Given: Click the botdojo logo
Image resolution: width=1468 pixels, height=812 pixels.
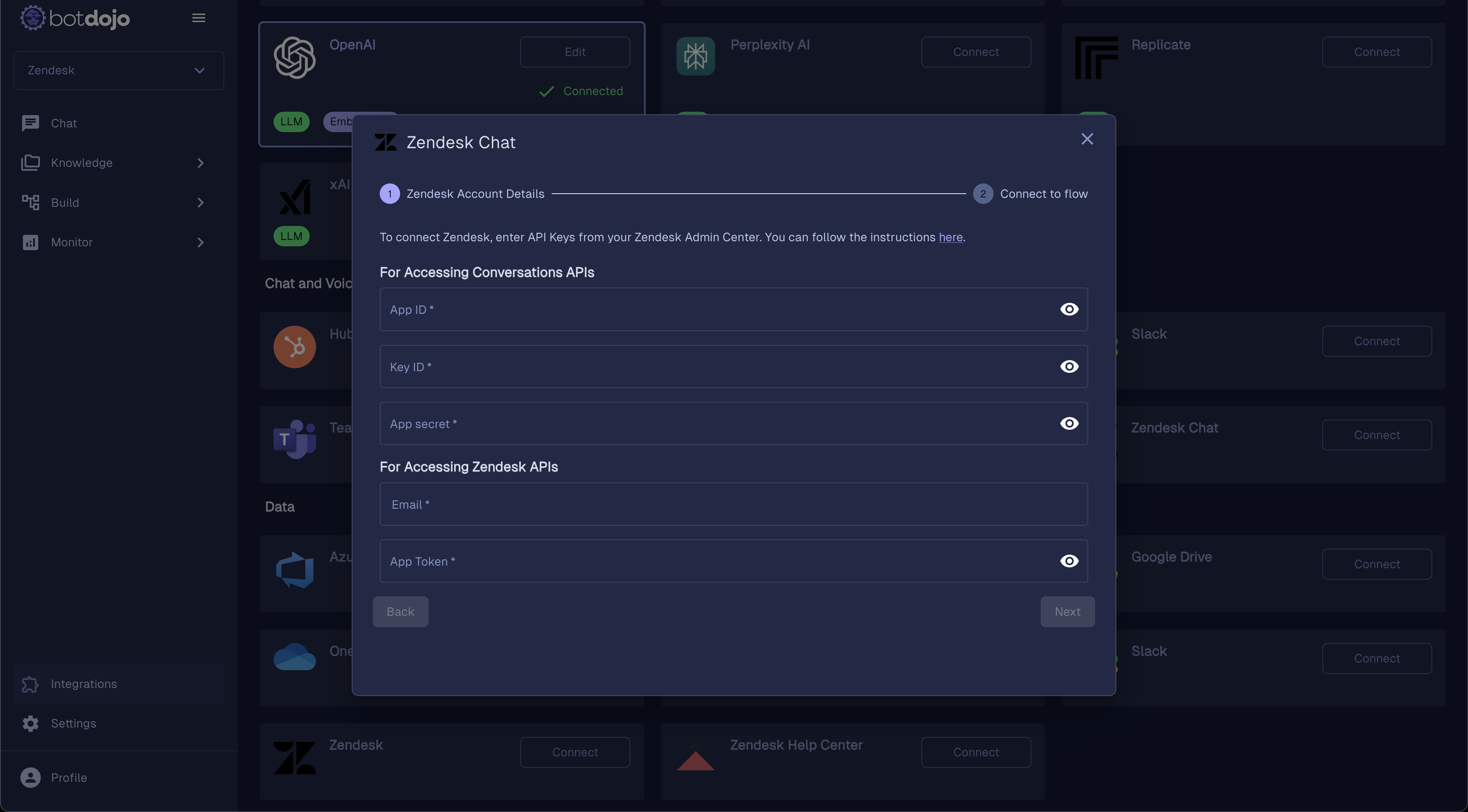Looking at the screenshot, I should click(75, 18).
